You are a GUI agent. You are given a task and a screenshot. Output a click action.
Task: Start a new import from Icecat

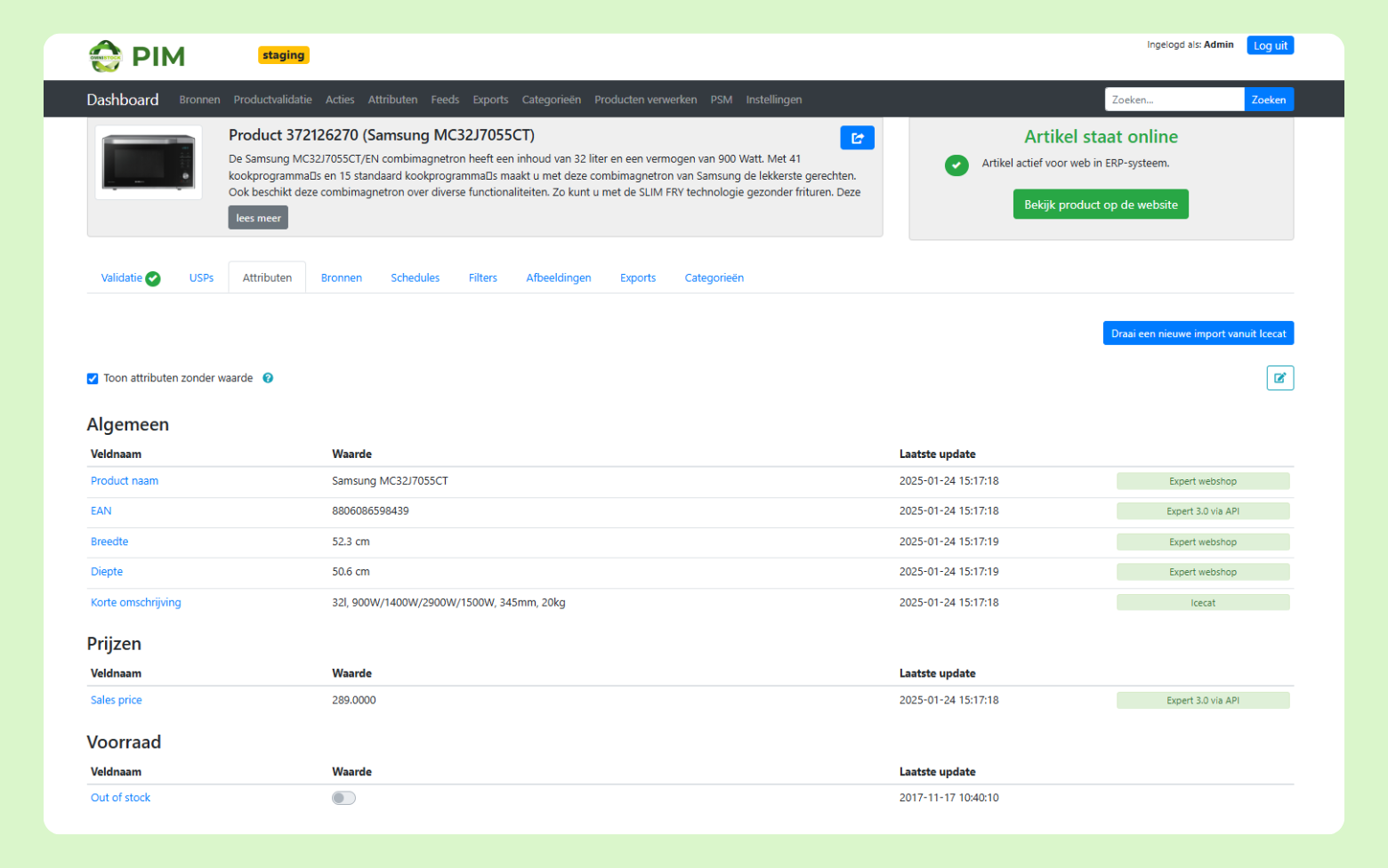tap(1198, 334)
